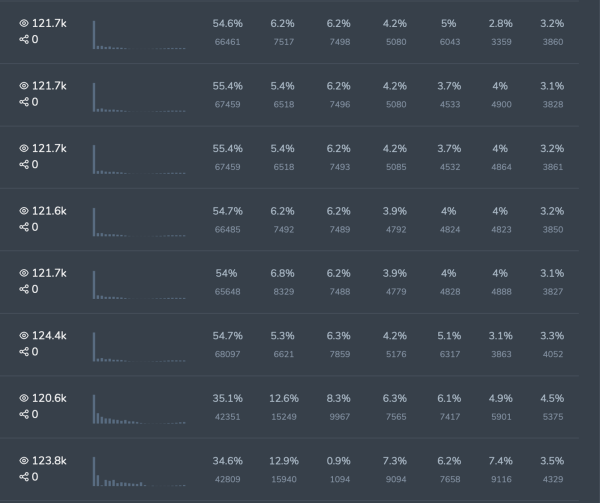Screen dimensions: 600x503
Task: Click the share icon under 121.6k
Action: click(x=25, y=227)
